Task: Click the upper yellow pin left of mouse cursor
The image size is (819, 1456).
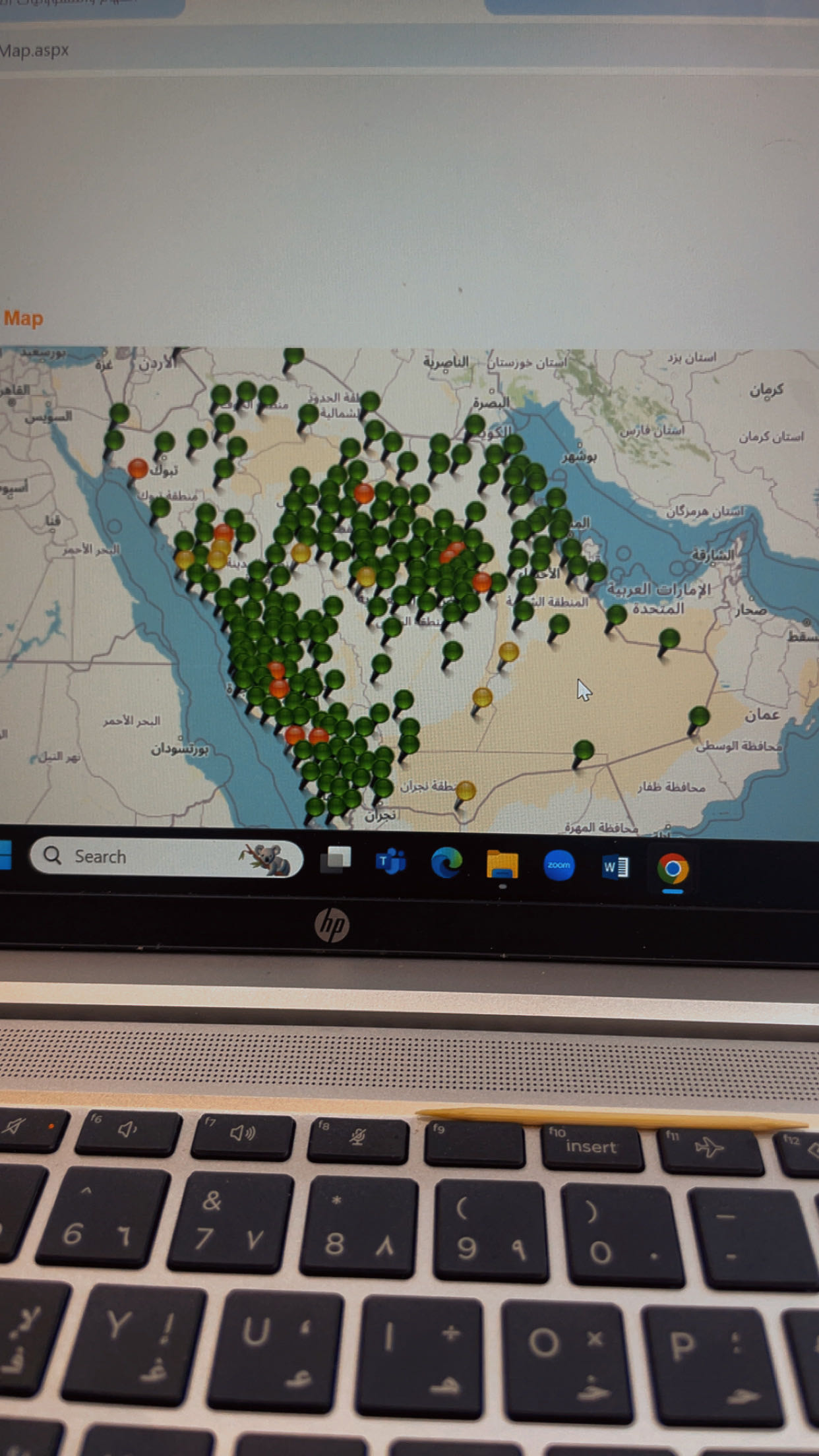Action: point(508,652)
